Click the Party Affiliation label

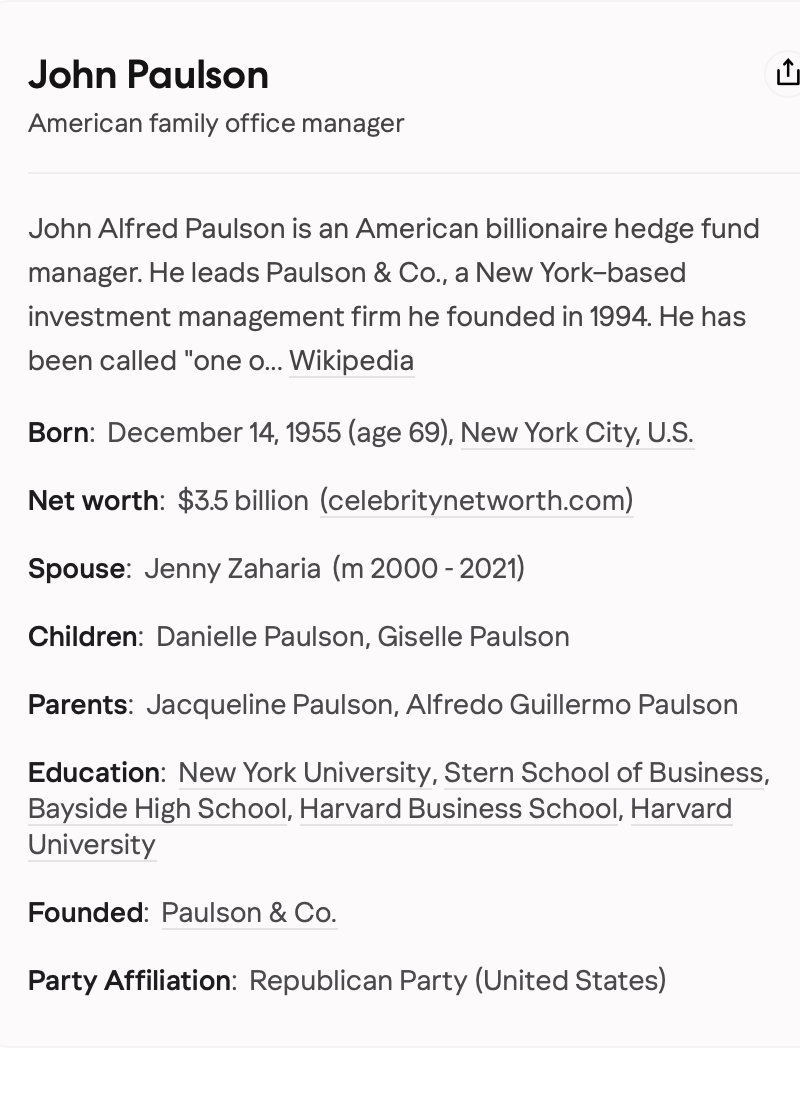[x=129, y=980]
